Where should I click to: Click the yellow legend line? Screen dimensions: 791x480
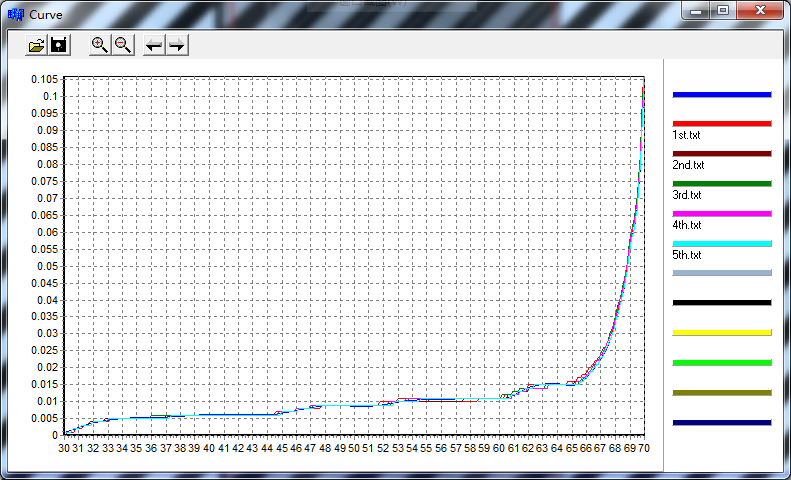coord(721,332)
